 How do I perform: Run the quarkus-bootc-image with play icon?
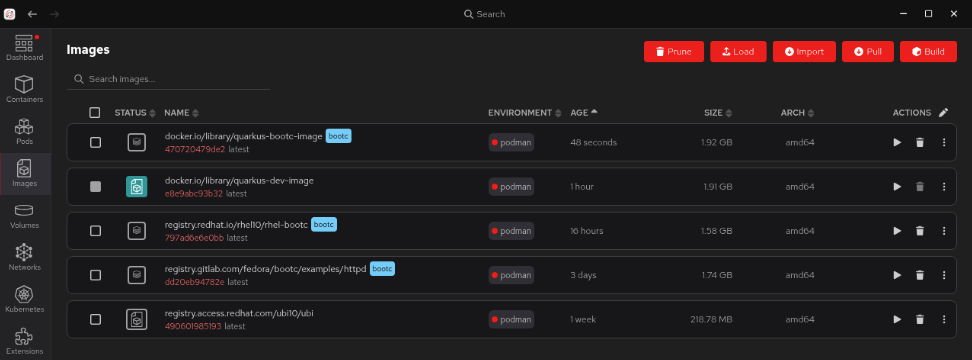pyautogui.click(x=896, y=143)
